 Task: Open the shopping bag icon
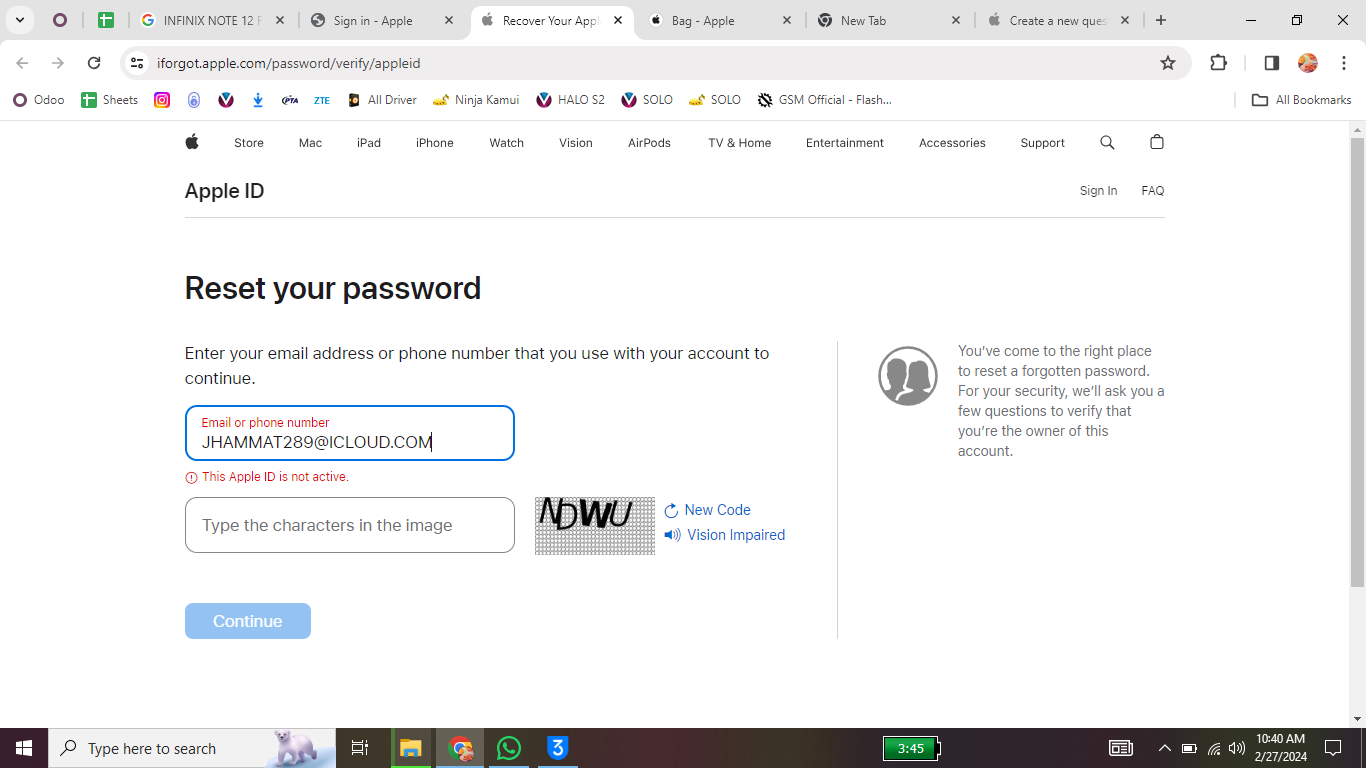pos(1157,142)
